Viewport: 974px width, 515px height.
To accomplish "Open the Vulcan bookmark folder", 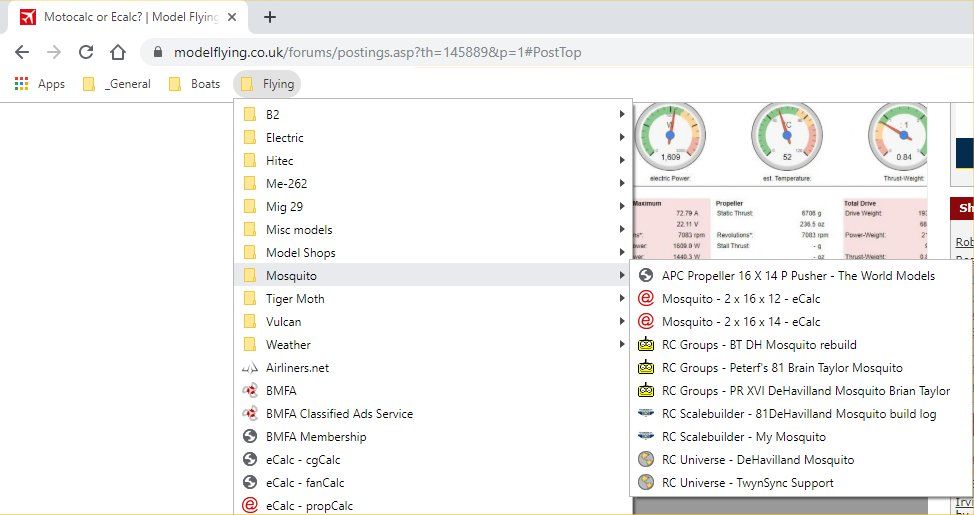I will [283, 322].
